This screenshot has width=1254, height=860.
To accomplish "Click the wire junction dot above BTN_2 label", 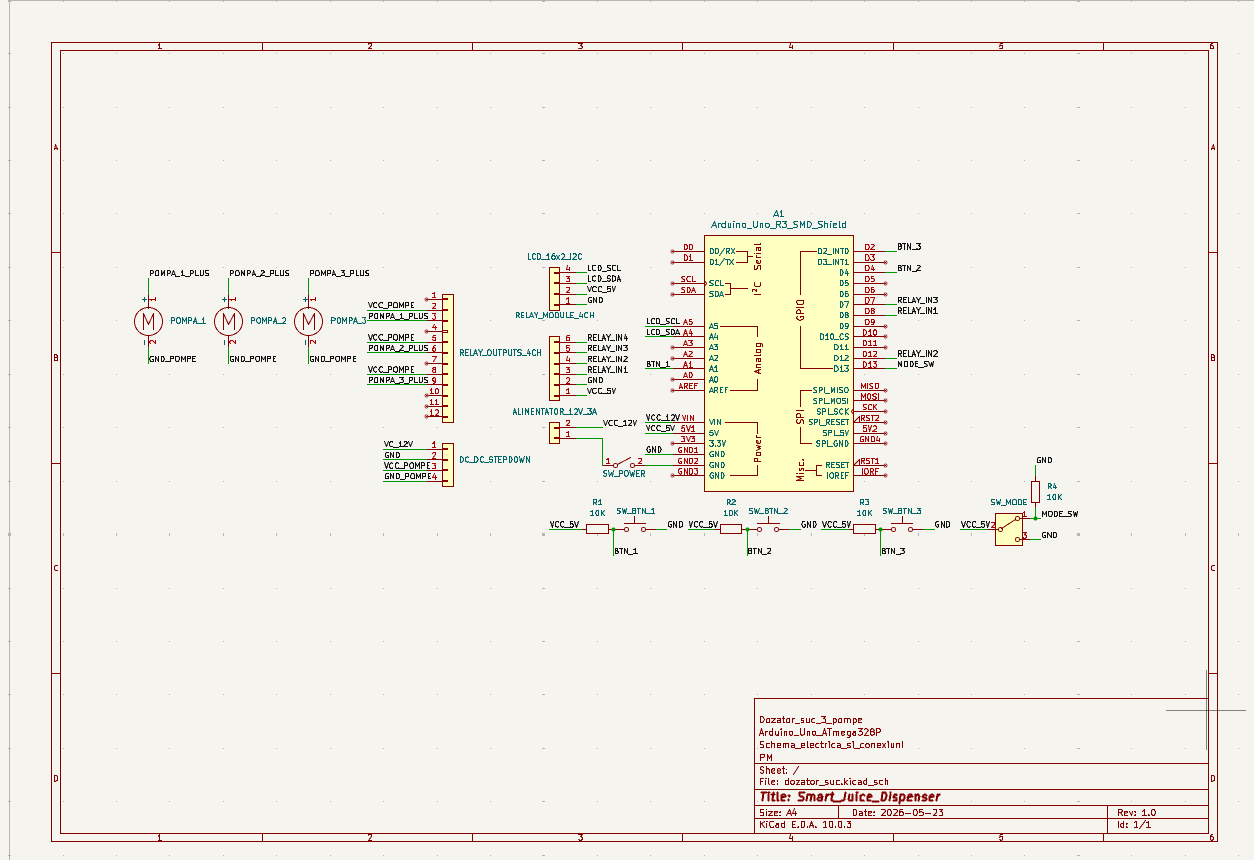I will point(747,528).
